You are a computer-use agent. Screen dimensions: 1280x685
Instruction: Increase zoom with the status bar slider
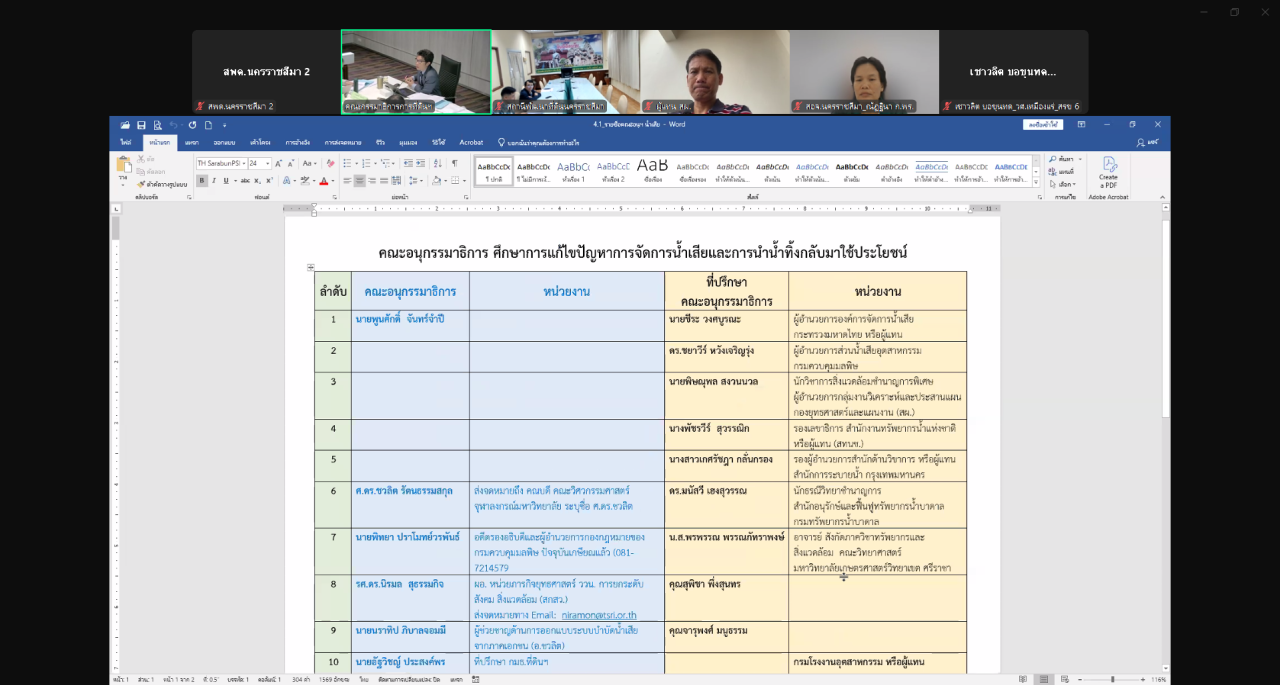1143,679
